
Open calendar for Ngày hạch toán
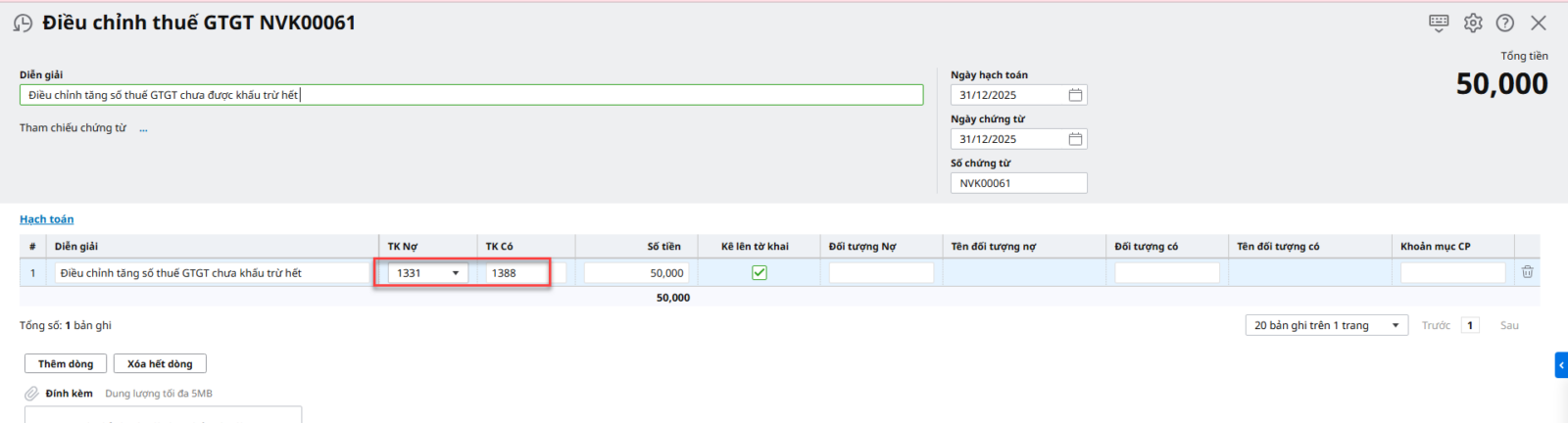tap(1075, 95)
